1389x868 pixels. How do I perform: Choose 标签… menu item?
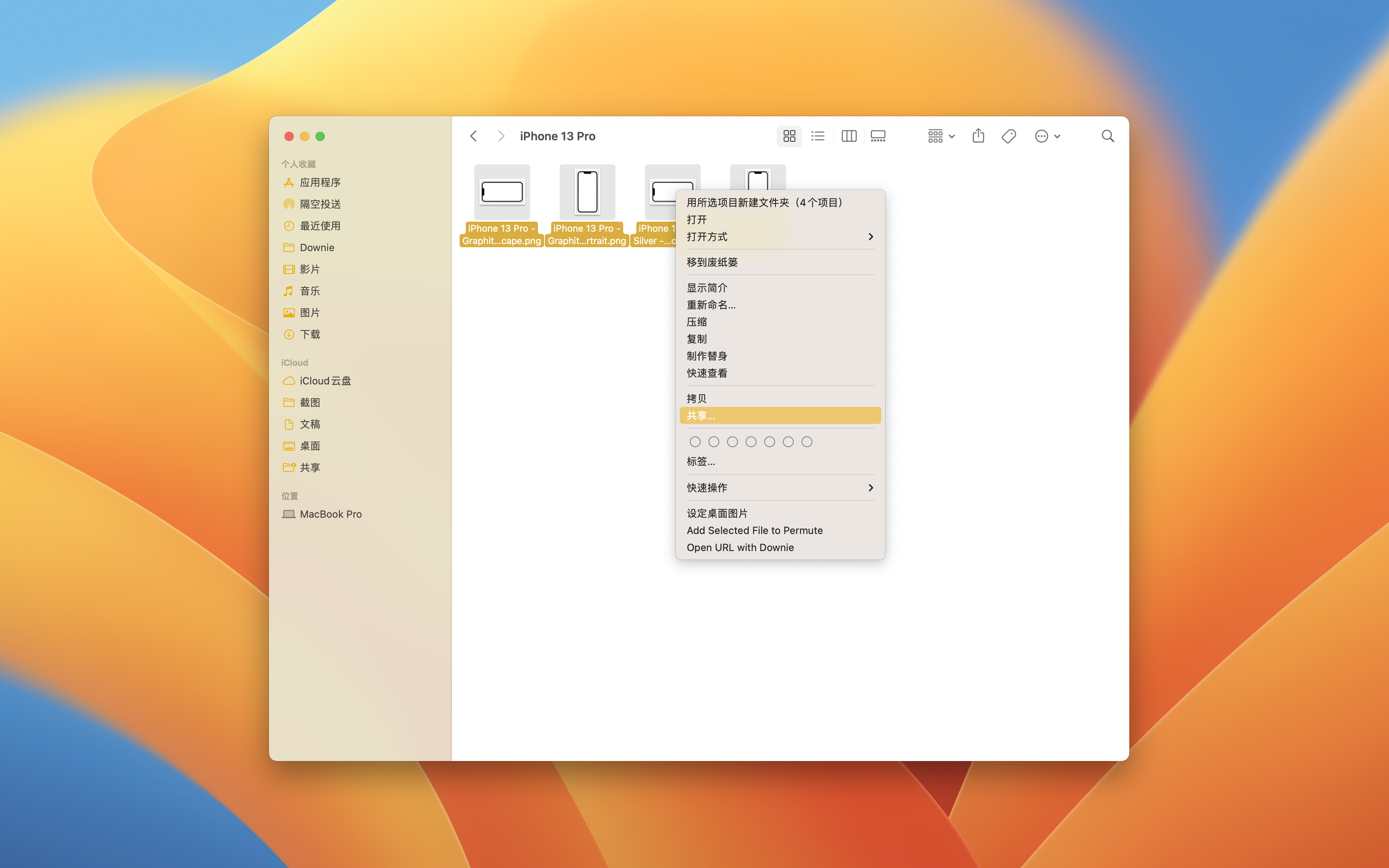[780, 462]
